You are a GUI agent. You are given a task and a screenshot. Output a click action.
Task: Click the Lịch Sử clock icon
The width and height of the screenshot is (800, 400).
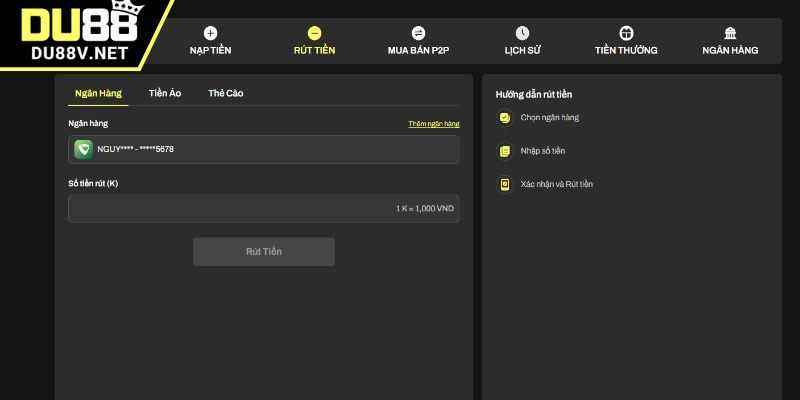pyautogui.click(x=522, y=33)
